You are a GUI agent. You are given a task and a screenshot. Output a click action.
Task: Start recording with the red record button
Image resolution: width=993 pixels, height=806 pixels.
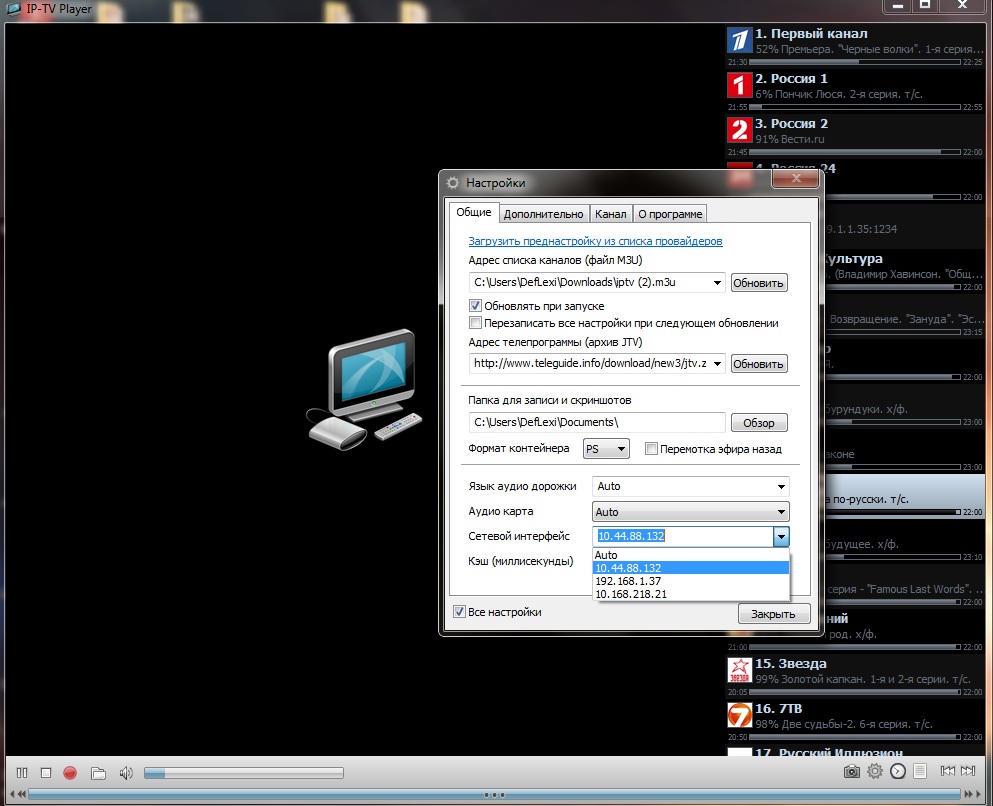[70, 772]
